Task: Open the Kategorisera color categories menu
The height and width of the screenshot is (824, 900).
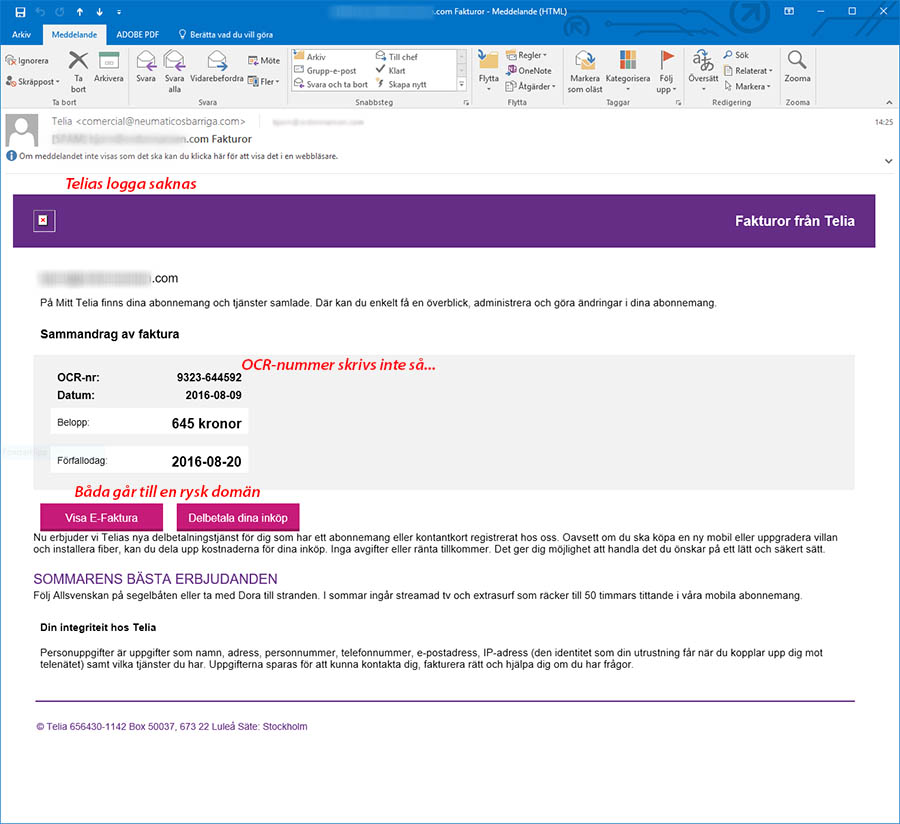Action: click(x=628, y=72)
